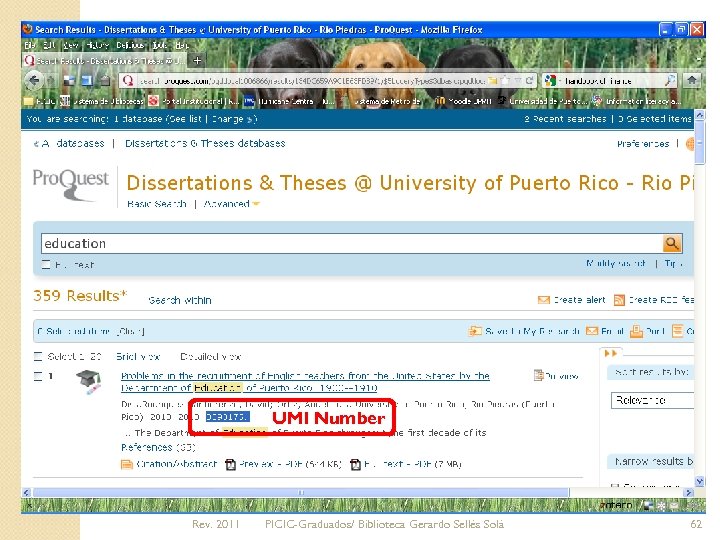Open the File menu

[30, 45]
